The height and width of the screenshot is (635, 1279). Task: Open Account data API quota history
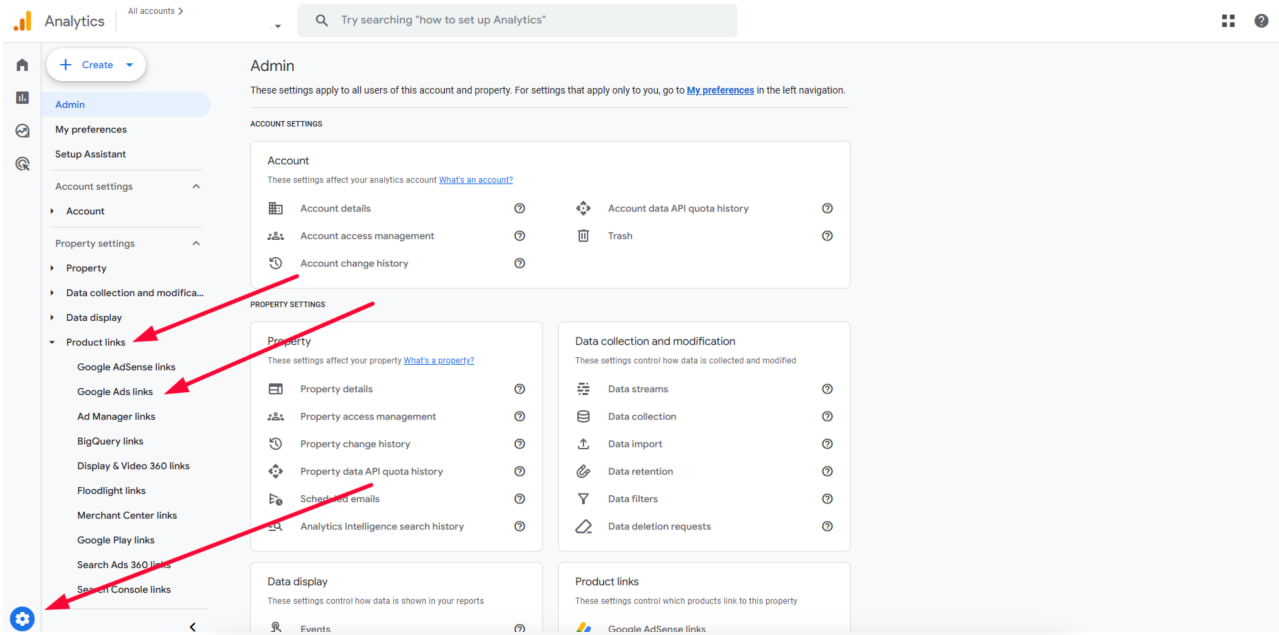click(x=678, y=208)
